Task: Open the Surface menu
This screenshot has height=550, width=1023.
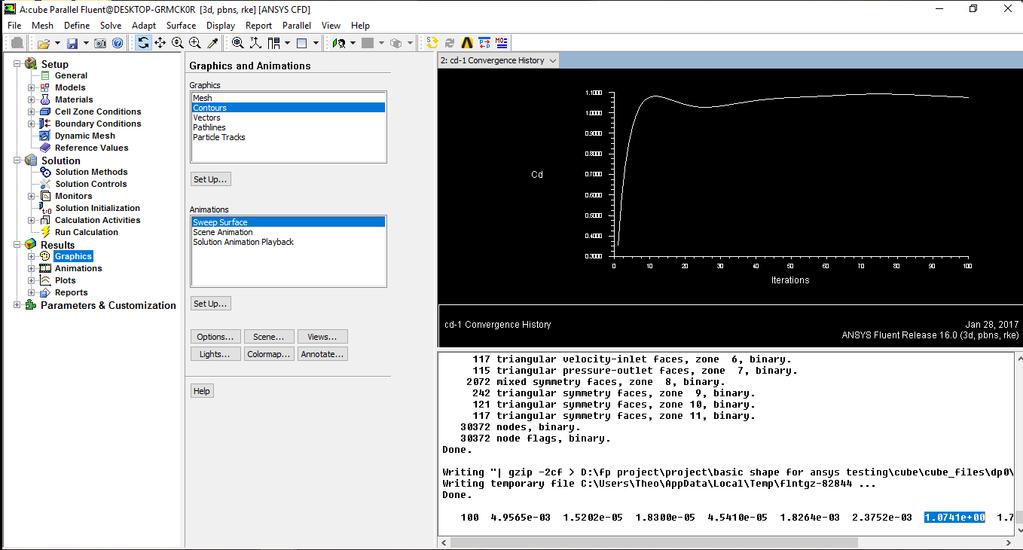Action: [181, 25]
